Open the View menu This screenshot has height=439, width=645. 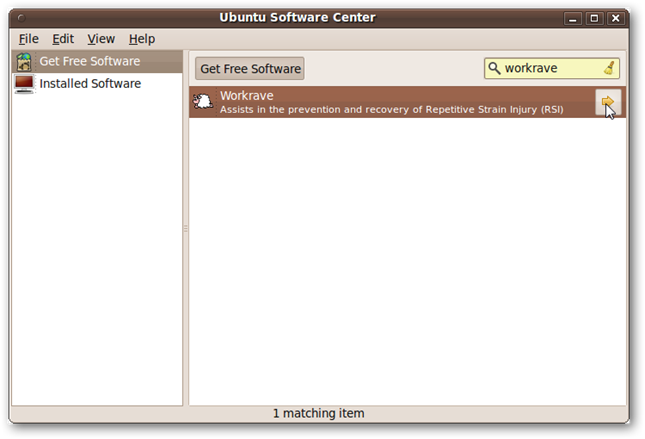click(101, 39)
